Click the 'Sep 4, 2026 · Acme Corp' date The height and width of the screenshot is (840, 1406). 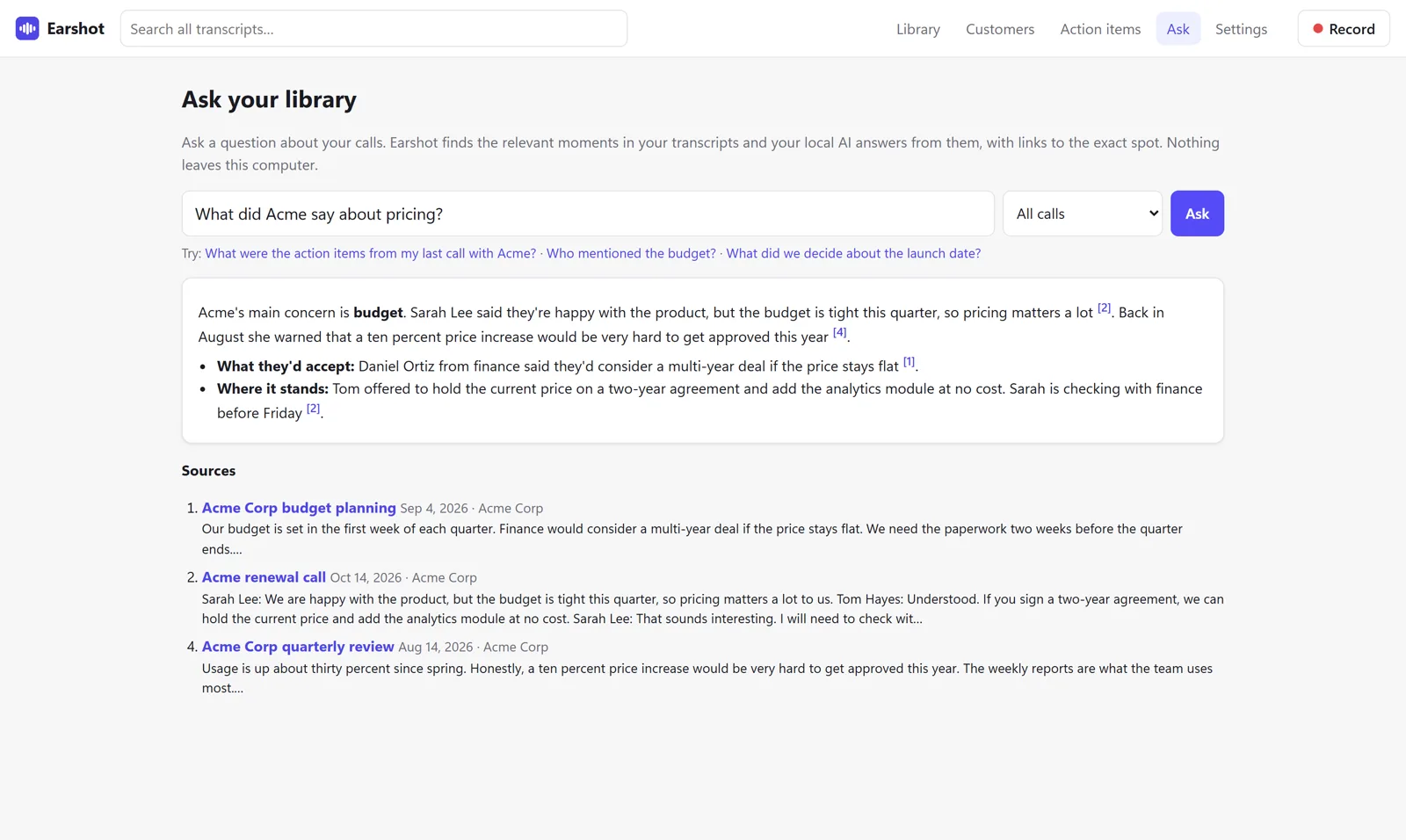[472, 509]
